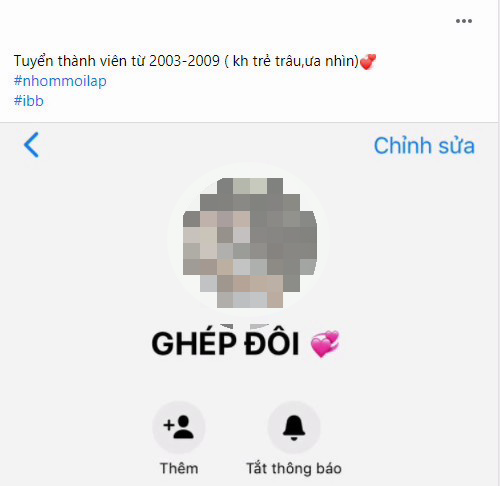Screen dimensions: 500x486
Task: Go back using the blue chevron arrow
Action: (32, 145)
